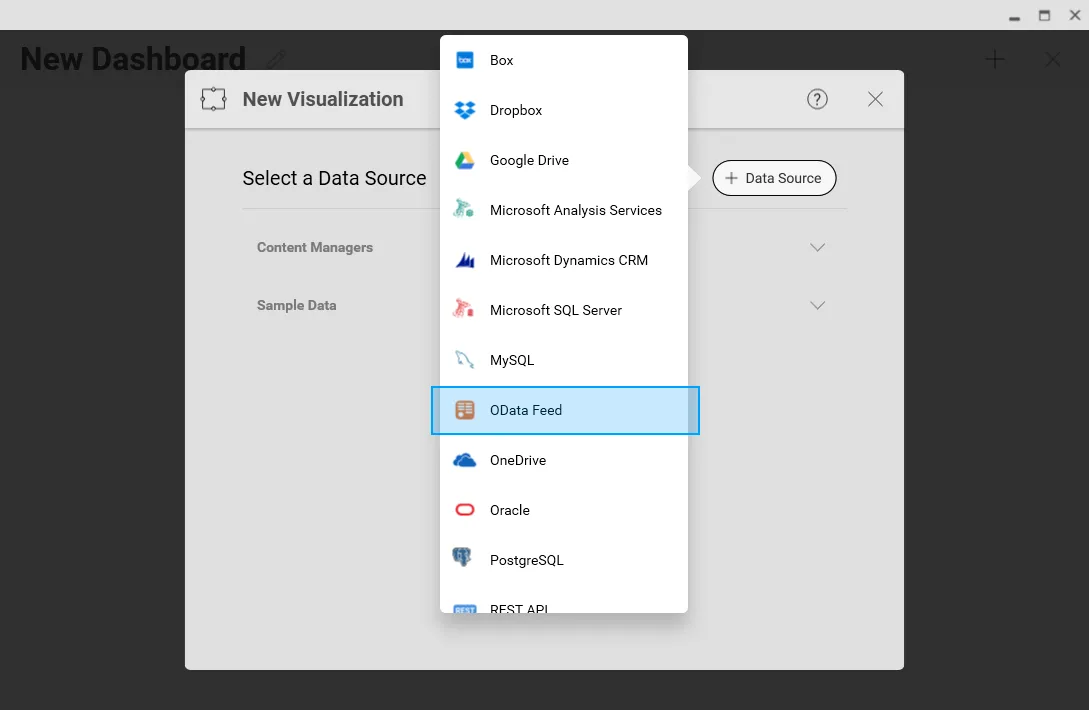Select the MySQL connector icon
The width and height of the screenshot is (1089, 710).
pos(464,360)
